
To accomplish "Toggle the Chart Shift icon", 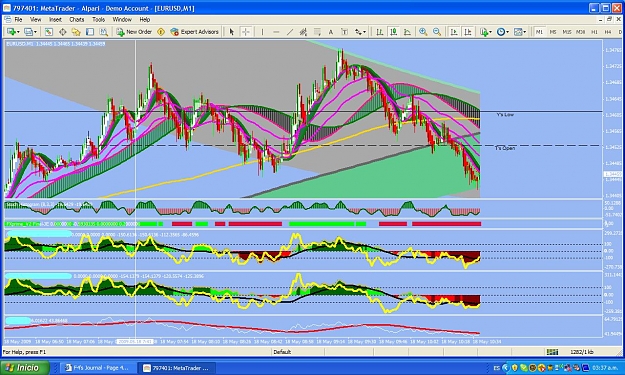I will coord(468,32).
